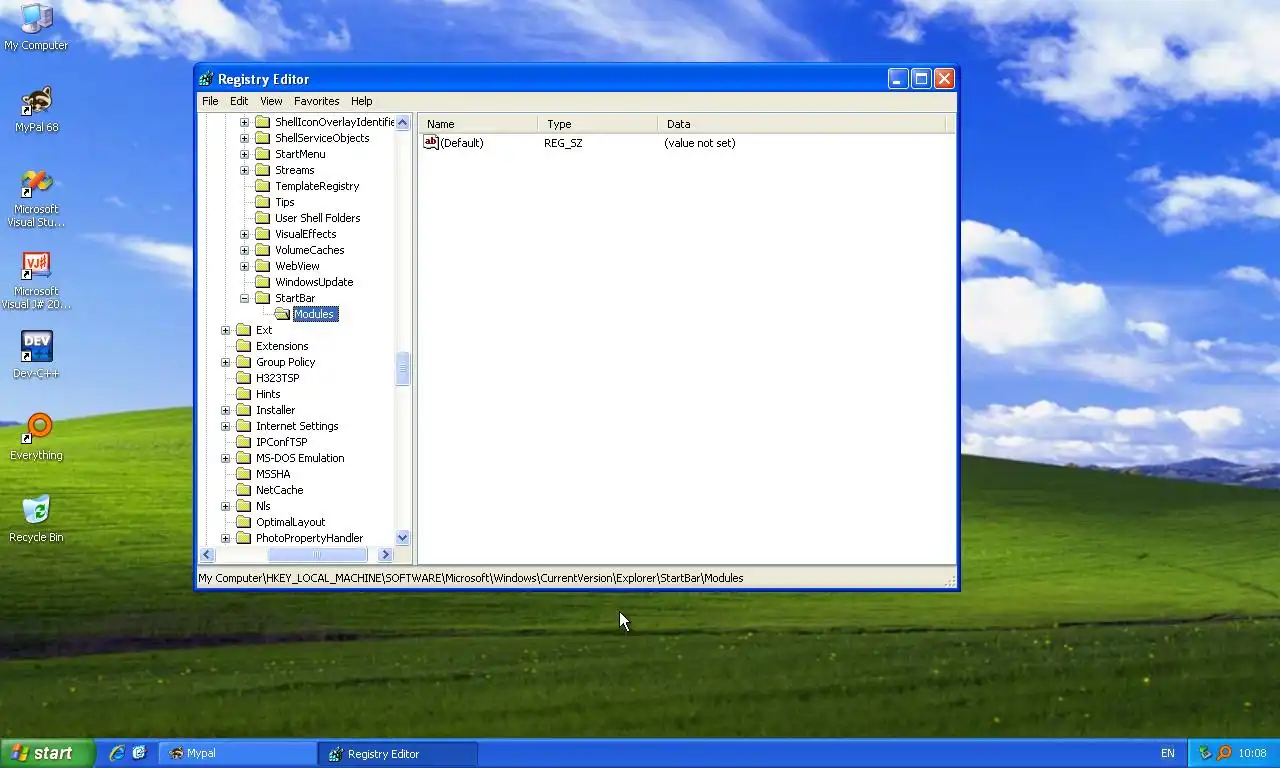Click the tree's scroll up arrow
Screen dimensions: 1280x768
click(x=403, y=122)
